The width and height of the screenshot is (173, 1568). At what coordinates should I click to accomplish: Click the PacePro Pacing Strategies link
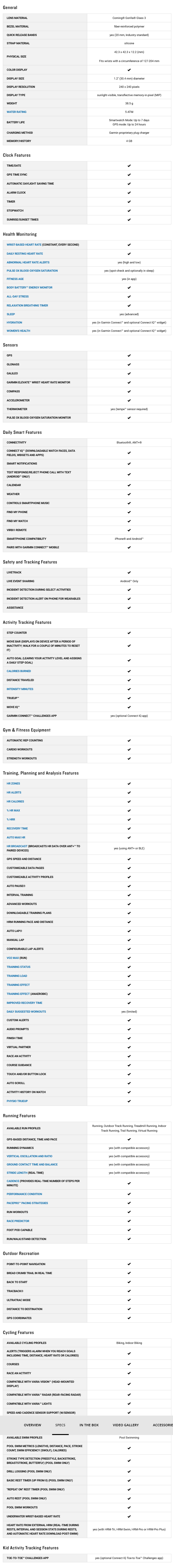click(x=27, y=1203)
